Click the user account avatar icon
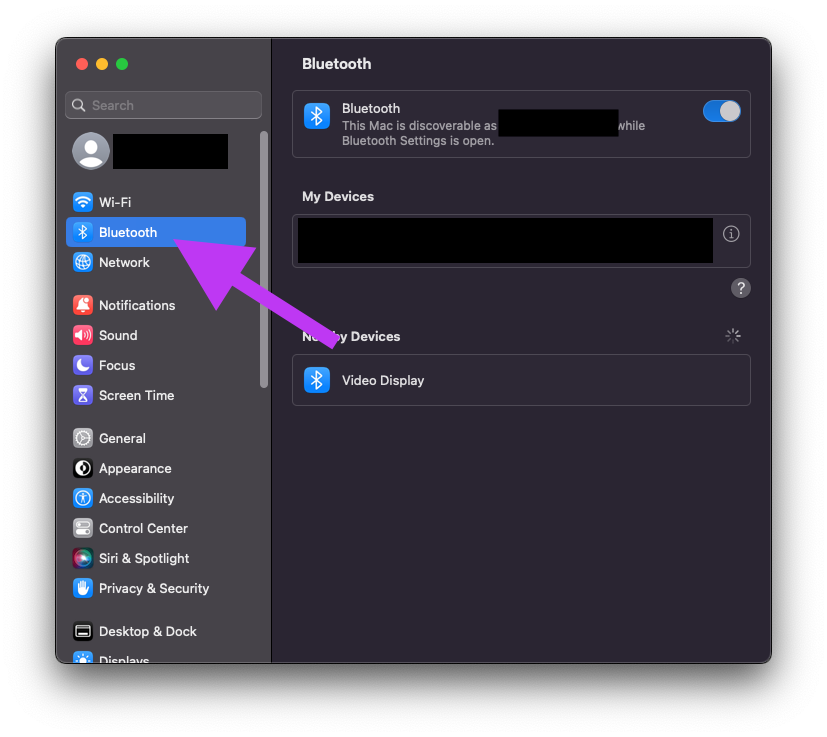This screenshot has width=827, height=737. [x=91, y=151]
